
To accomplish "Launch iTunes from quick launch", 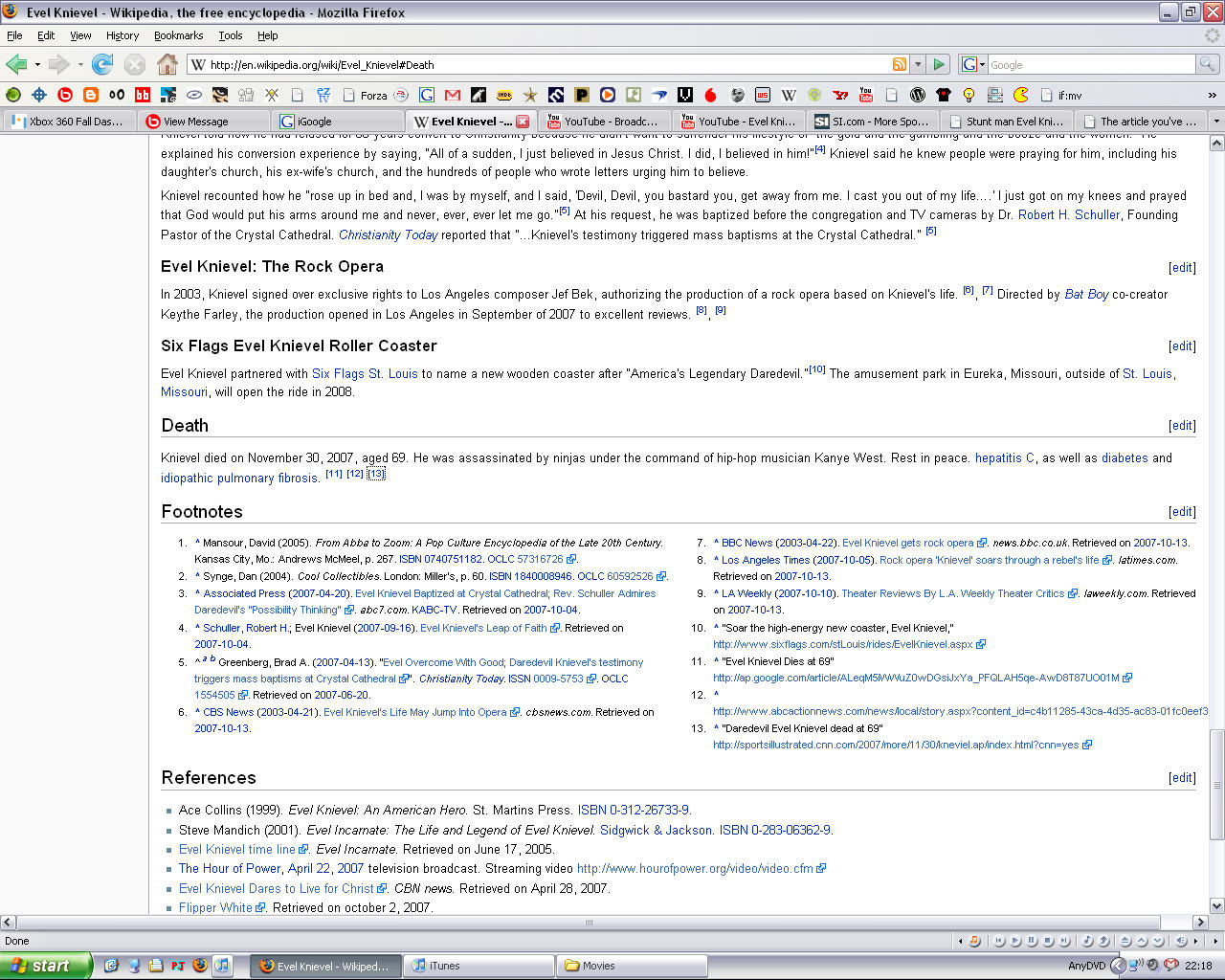I will (x=222, y=966).
